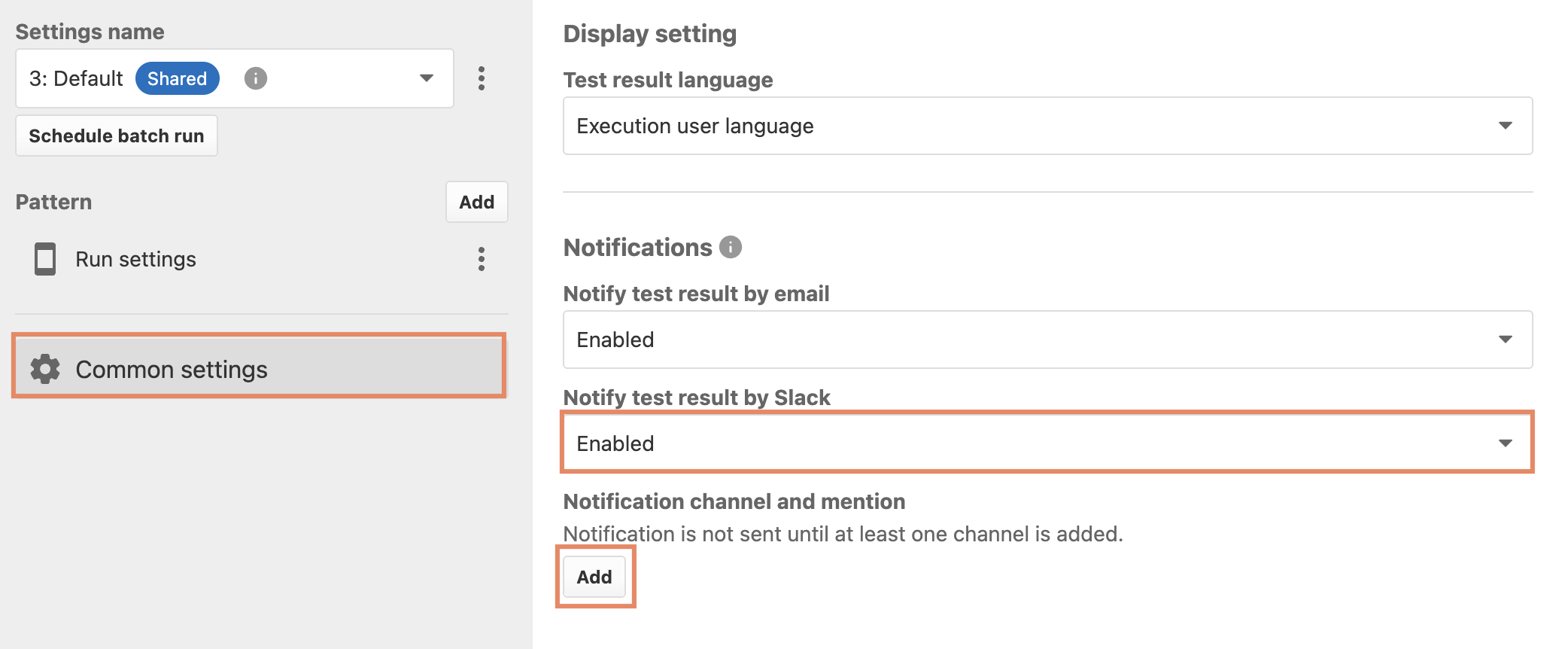Click the 'Notification channel and mention' label
Viewport: 1568px width, 649px height.
pyautogui.click(x=734, y=501)
